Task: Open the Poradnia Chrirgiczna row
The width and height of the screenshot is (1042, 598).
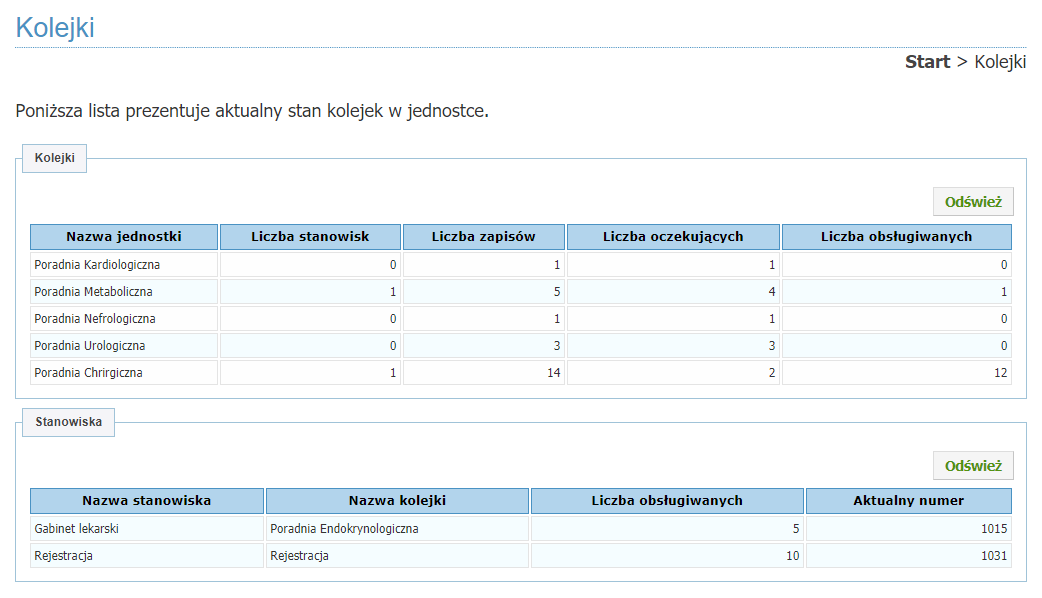Action: coord(89,373)
